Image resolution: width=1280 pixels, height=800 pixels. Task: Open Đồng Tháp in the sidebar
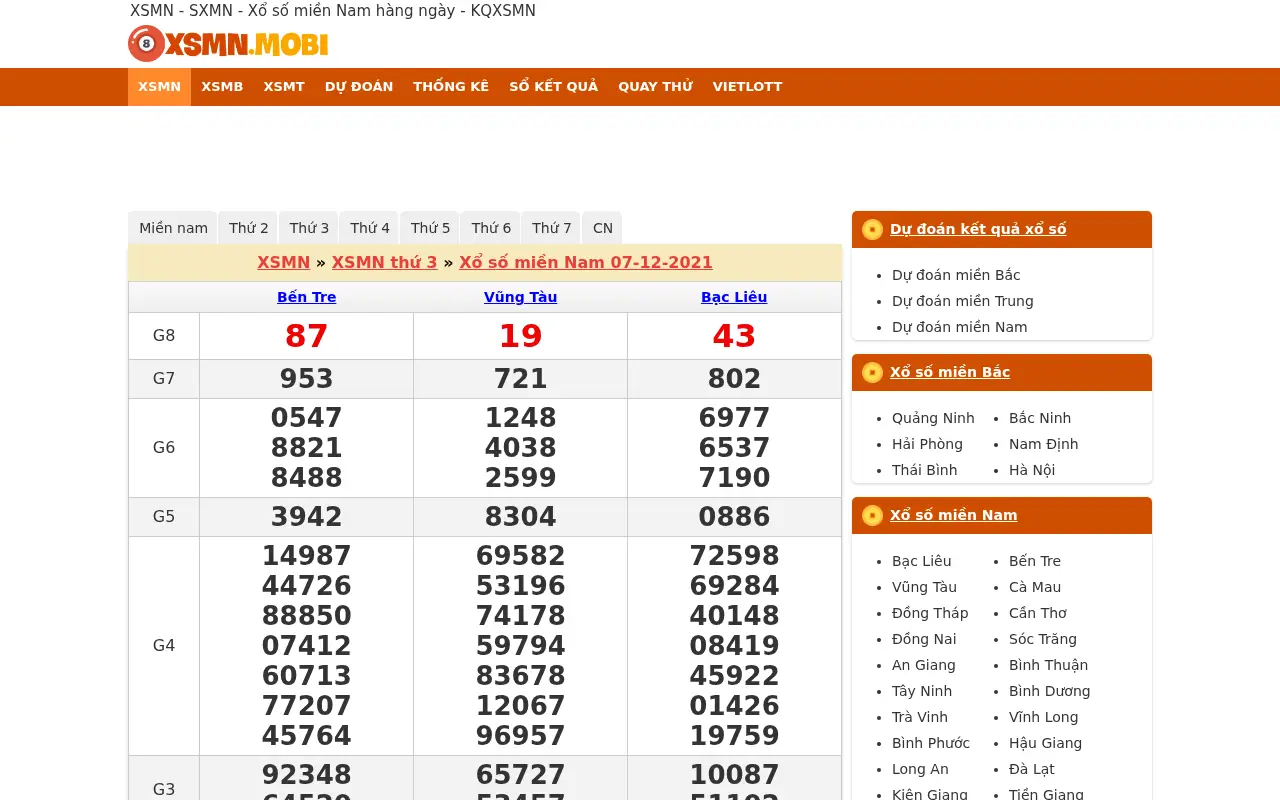(930, 613)
